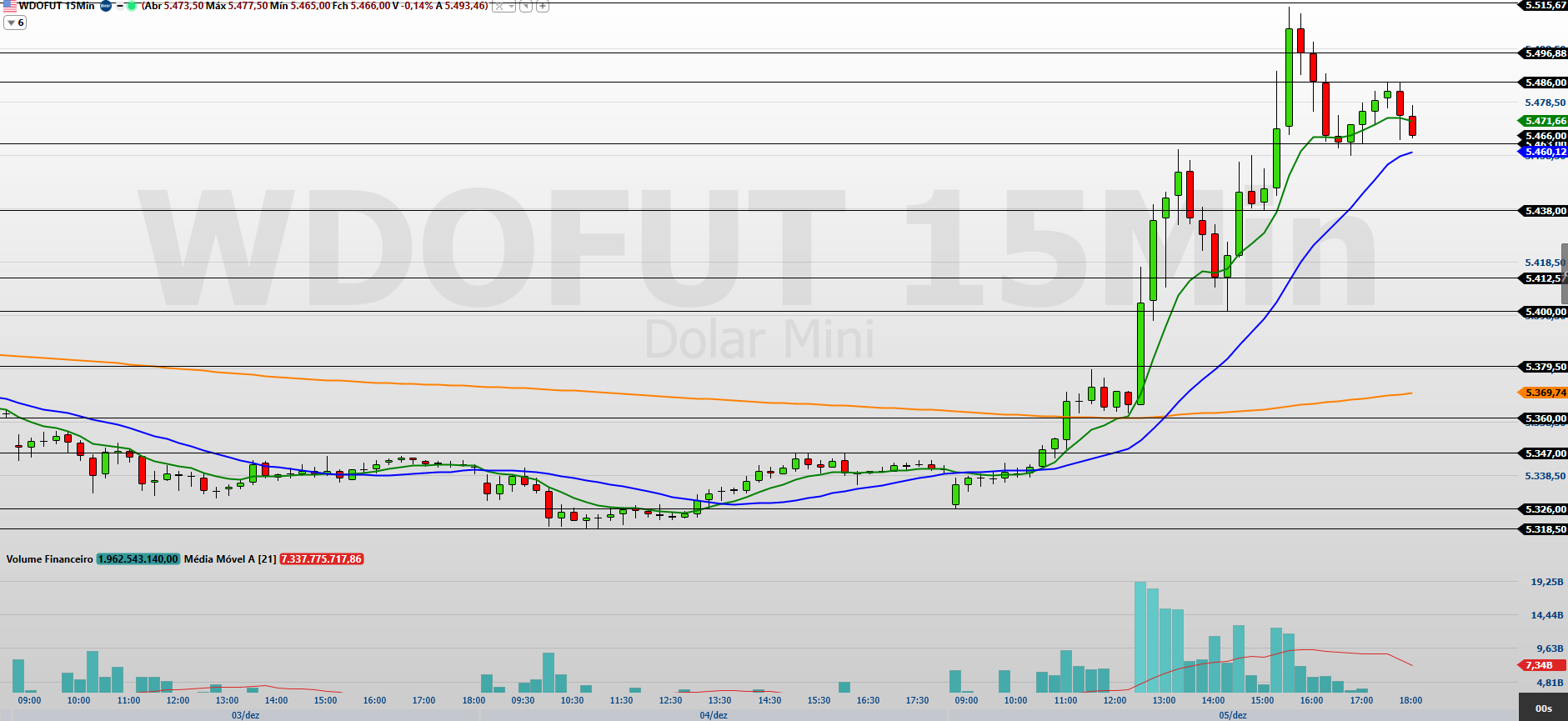The width and height of the screenshot is (1568, 721).
Task: Click the 5.515,67 horizontal line price tag
Action: (x=1543, y=5)
